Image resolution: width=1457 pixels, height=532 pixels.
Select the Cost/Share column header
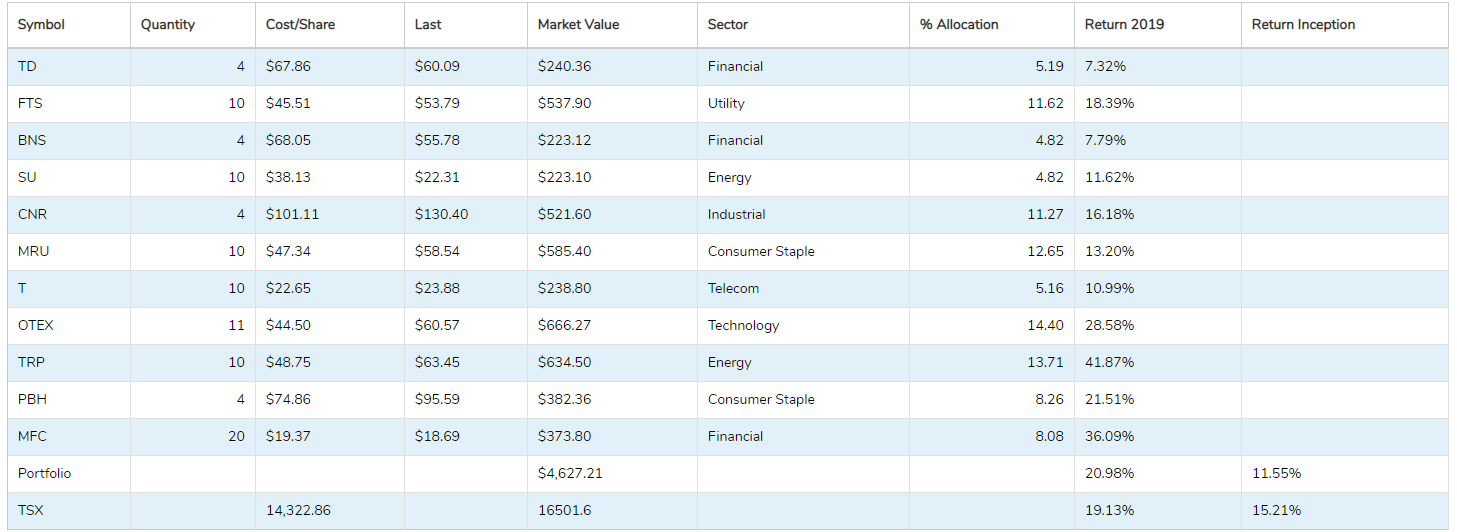[301, 25]
